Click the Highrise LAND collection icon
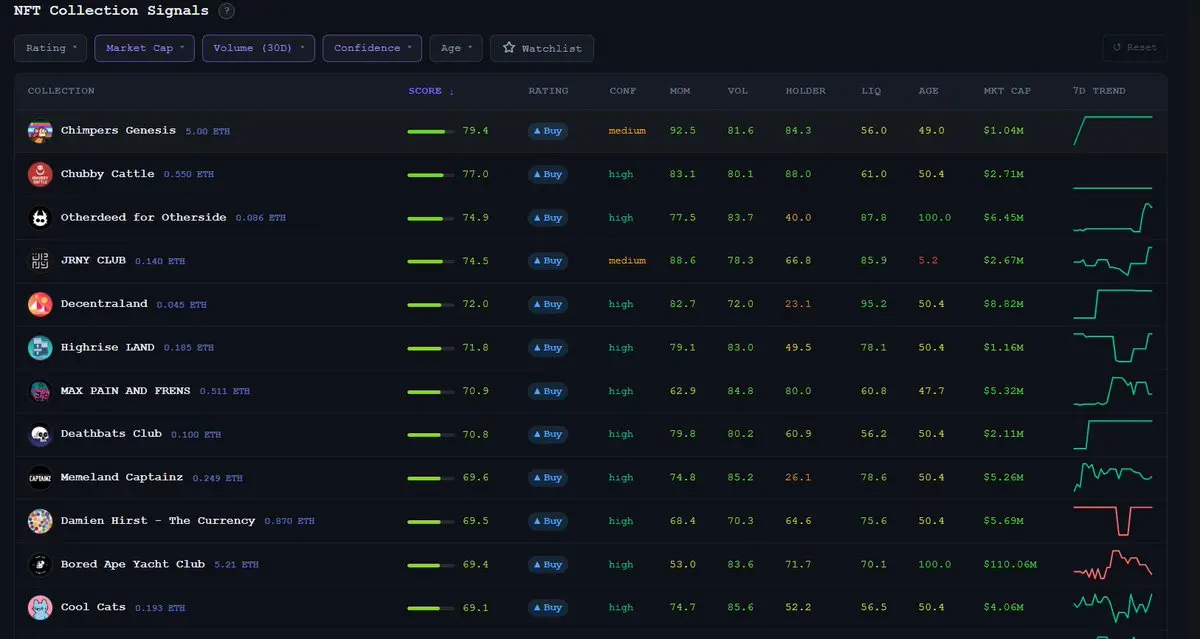The width and height of the screenshot is (1200, 639). click(40, 348)
